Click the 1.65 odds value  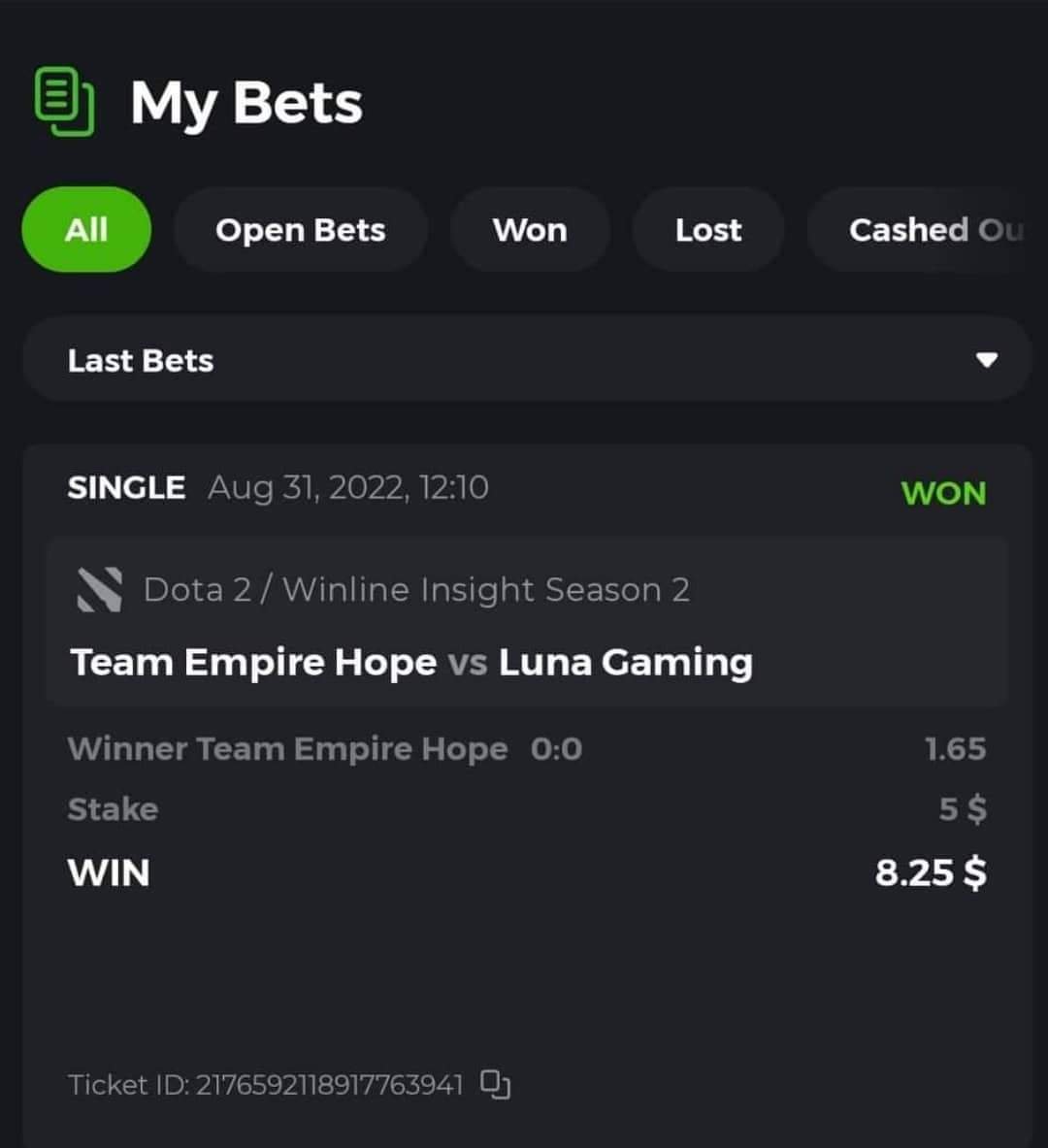pos(955,748)
